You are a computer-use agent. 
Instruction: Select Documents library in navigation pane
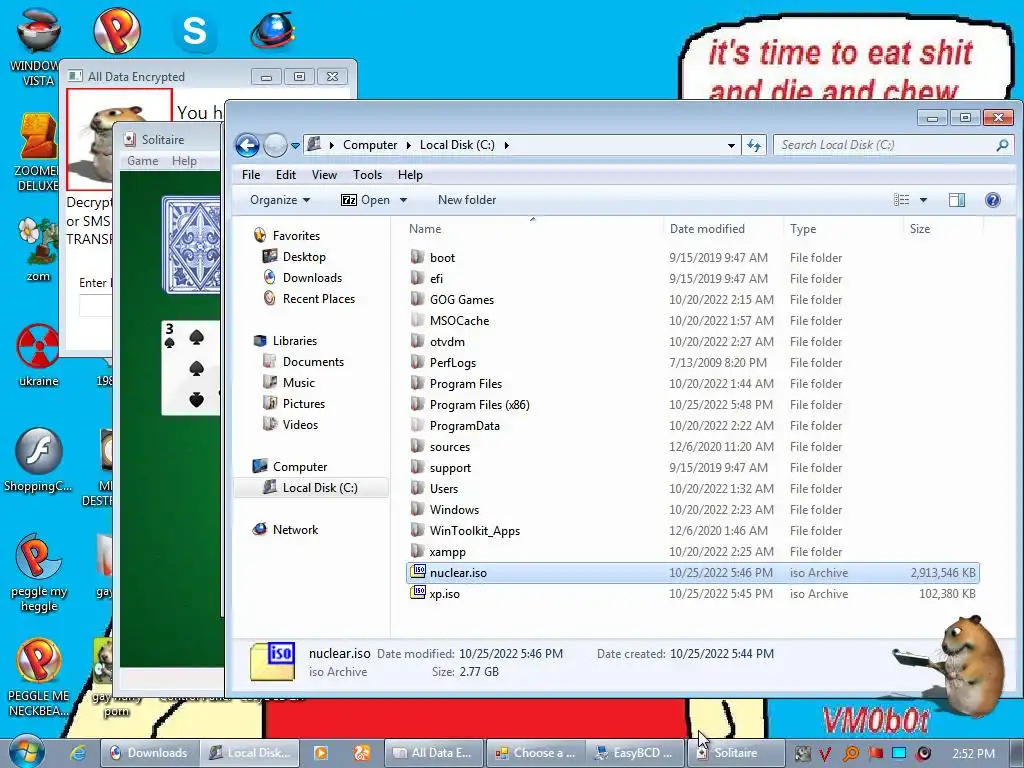point(313,362)
